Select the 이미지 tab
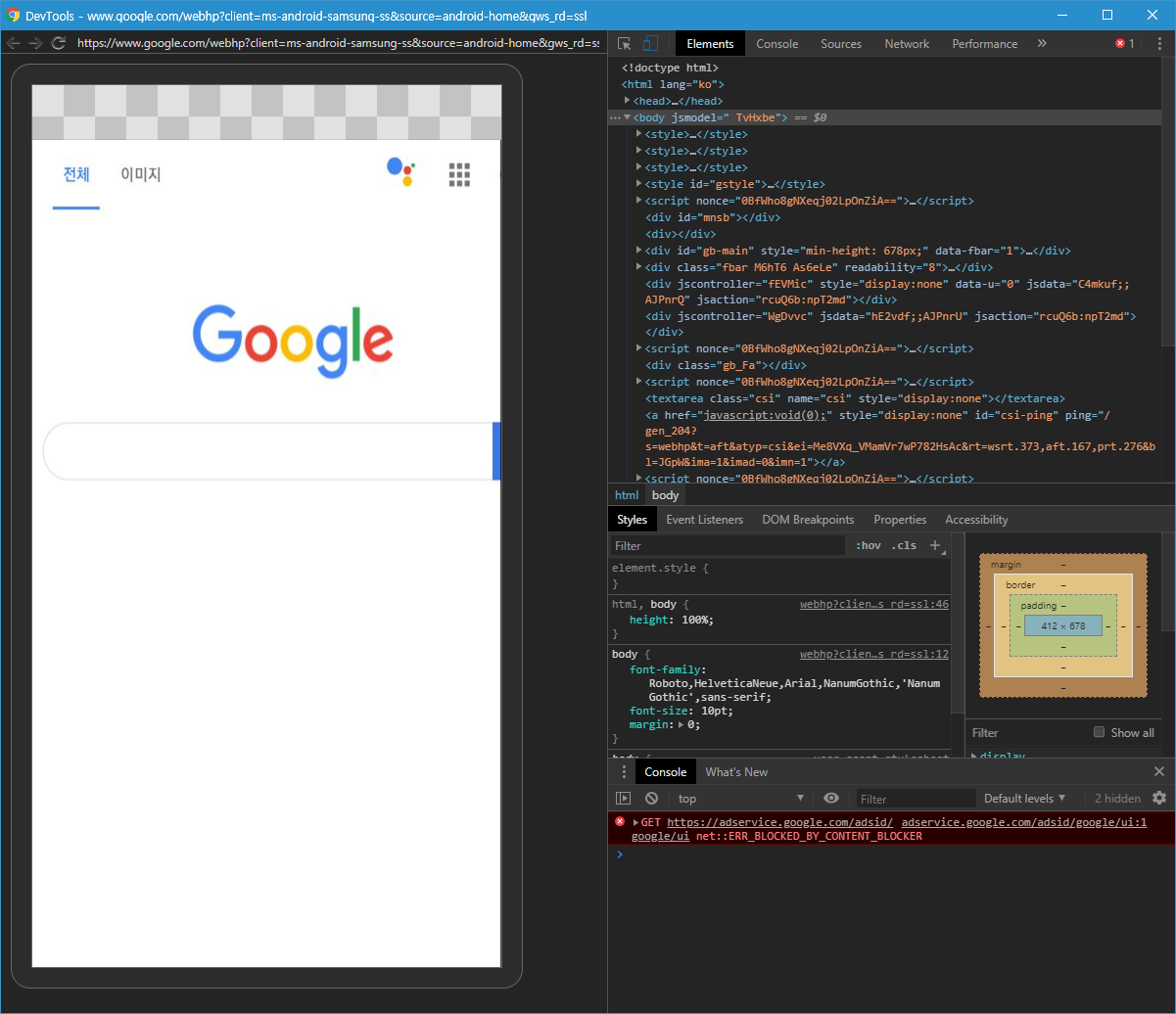The image size is (1176, 1014). (141, 174)
